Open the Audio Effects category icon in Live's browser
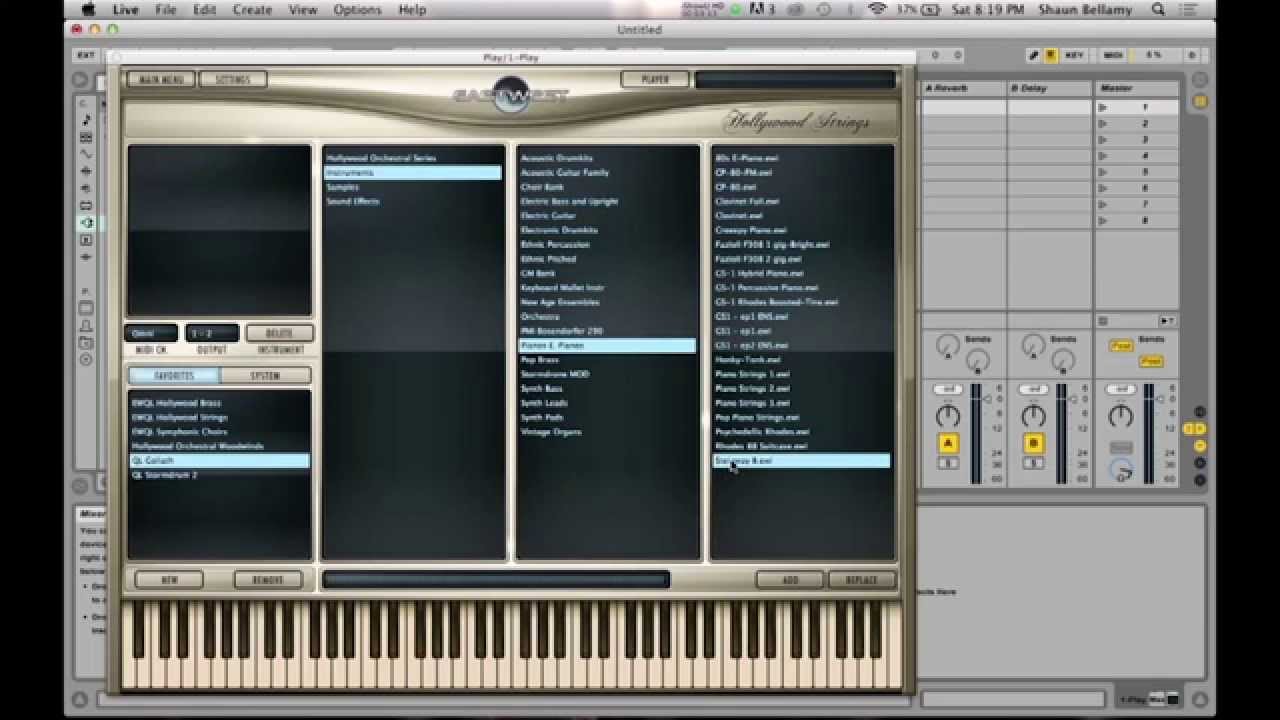 coord(87,171)
